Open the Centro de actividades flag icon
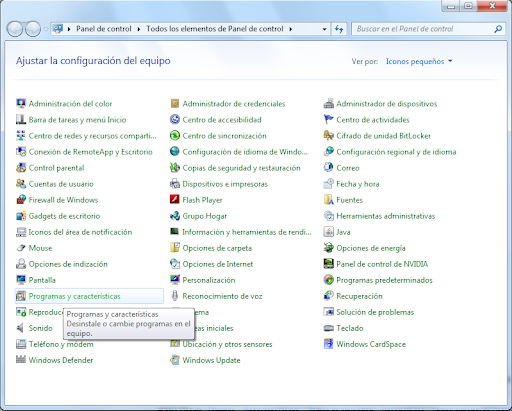512x411 pixels. coord(329,120)
